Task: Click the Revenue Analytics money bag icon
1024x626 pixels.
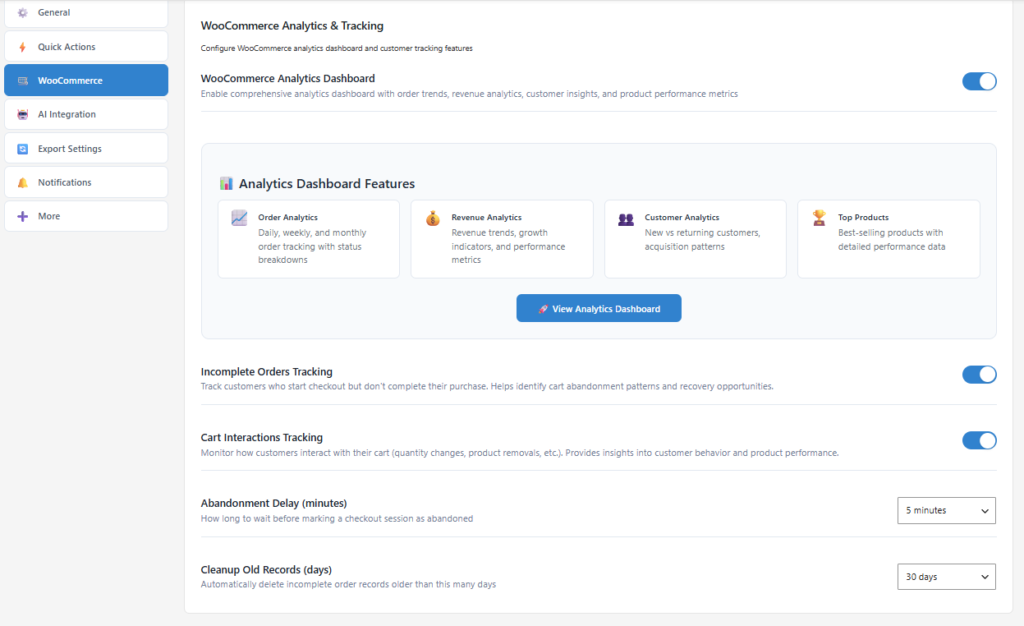Action: 432,218
